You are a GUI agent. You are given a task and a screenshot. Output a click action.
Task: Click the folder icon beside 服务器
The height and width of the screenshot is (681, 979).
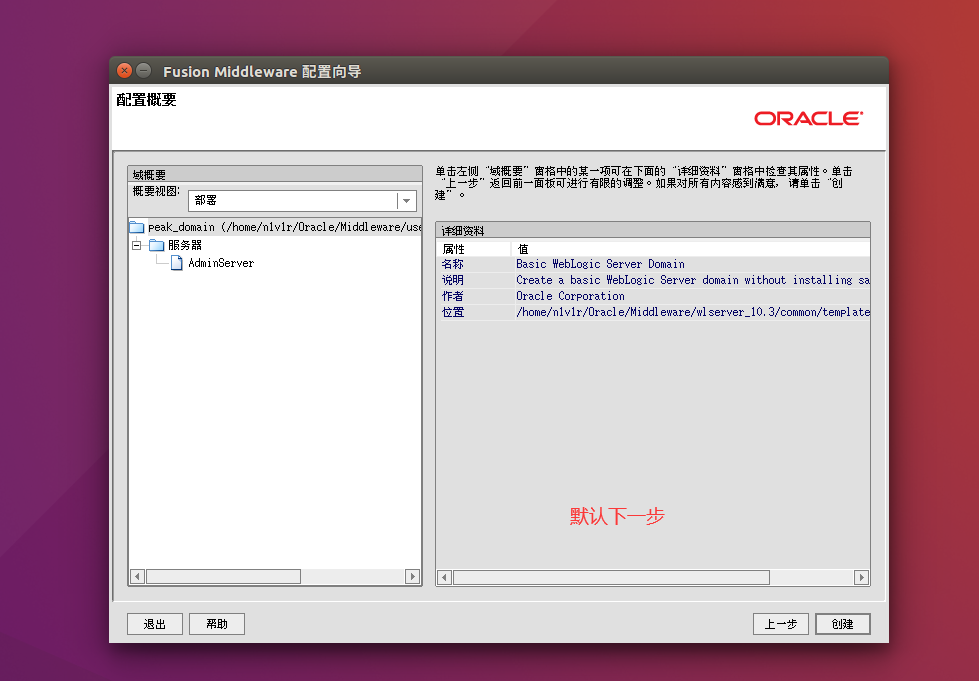(x=155, y=244)
